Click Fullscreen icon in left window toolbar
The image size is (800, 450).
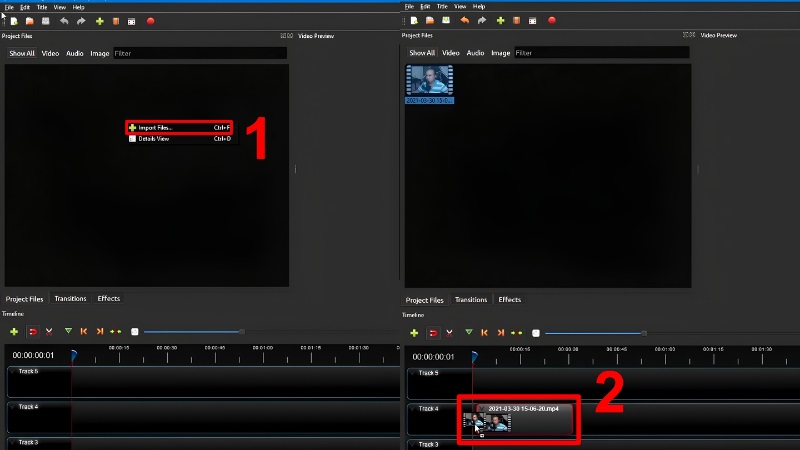point(132,21)
